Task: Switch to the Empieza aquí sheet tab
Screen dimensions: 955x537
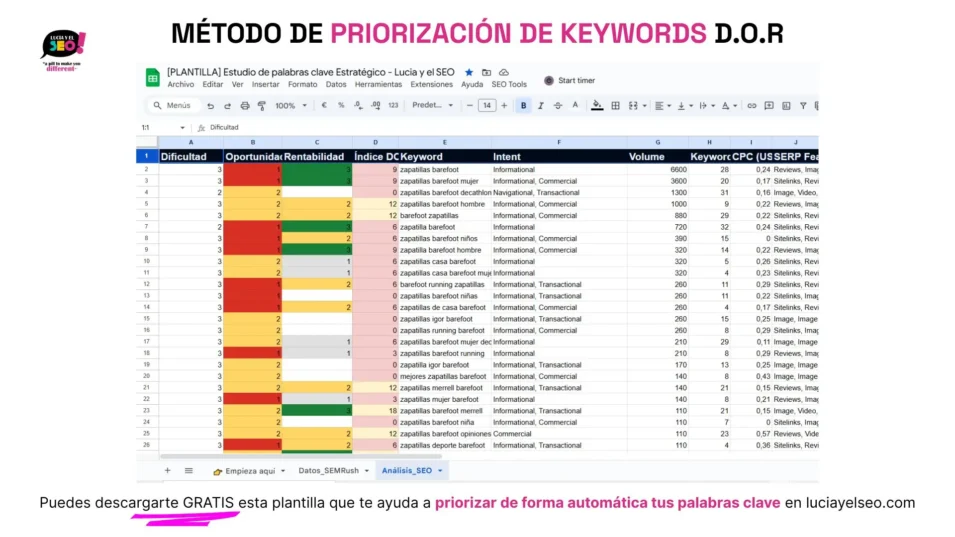Action: click(x=249, y=471)
